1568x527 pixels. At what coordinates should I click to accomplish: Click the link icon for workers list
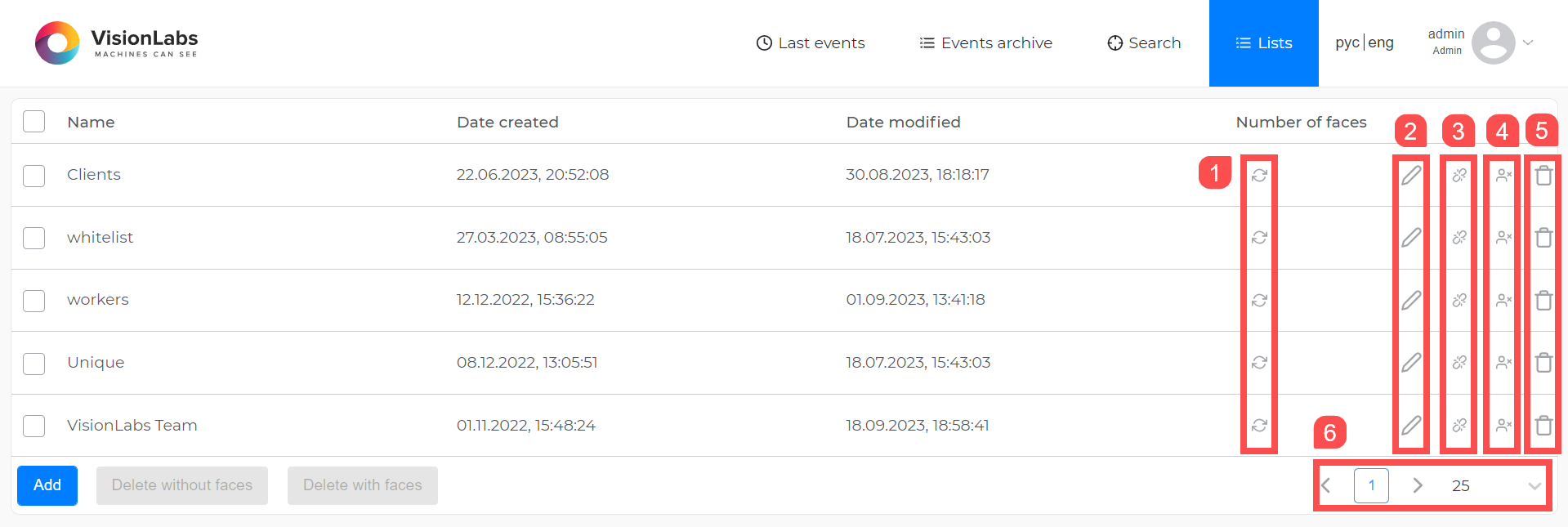tap(1459, 301)
